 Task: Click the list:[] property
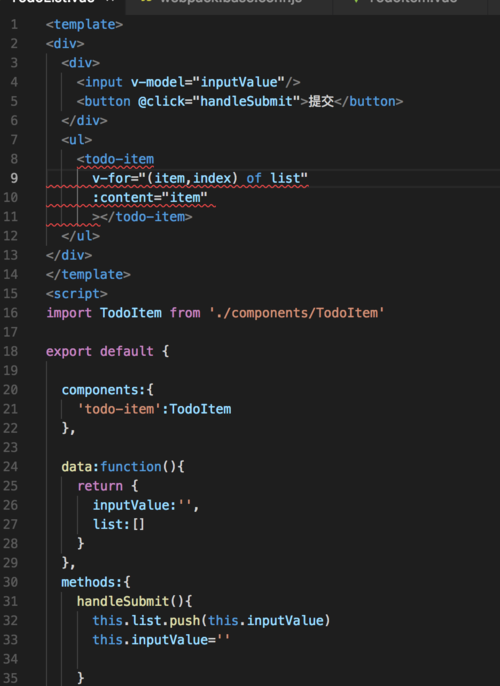pos(118,525)
